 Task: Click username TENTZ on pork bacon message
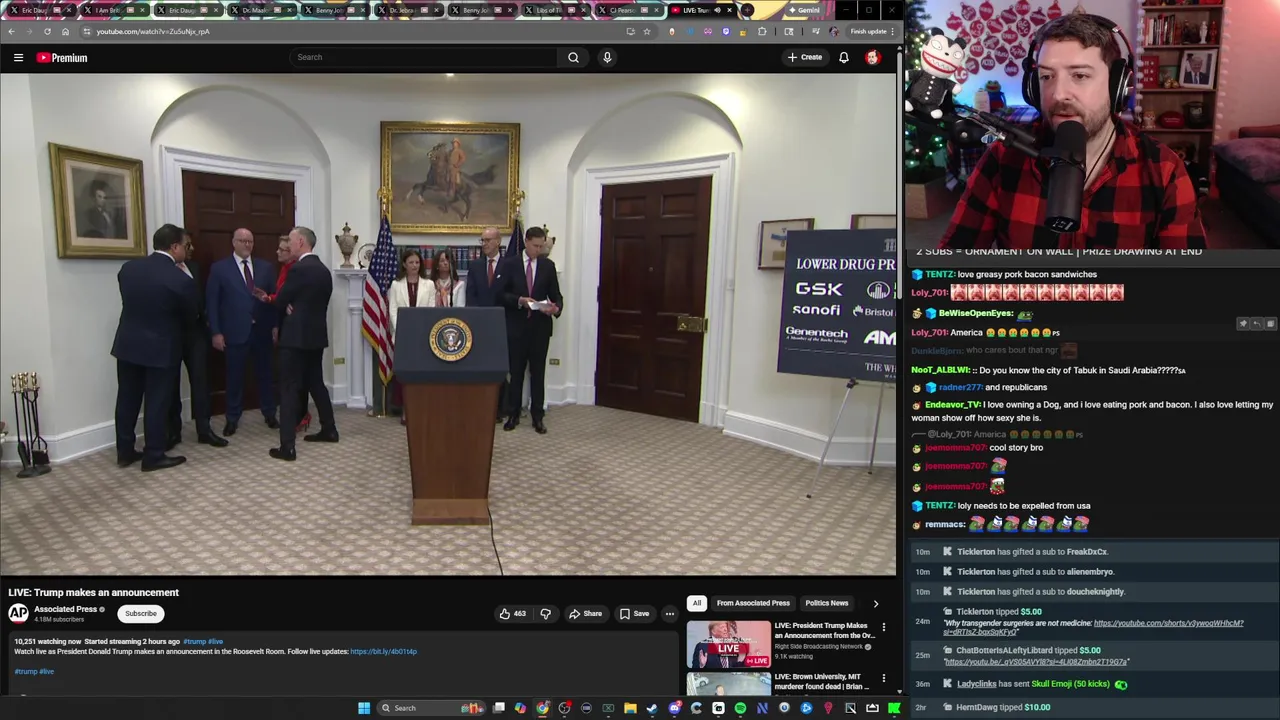tap(939, 275)
